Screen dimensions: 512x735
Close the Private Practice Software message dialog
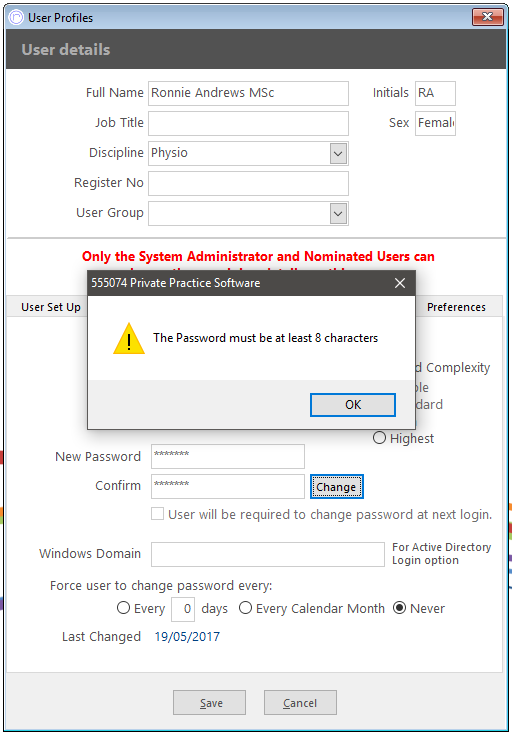click(399, 283)
